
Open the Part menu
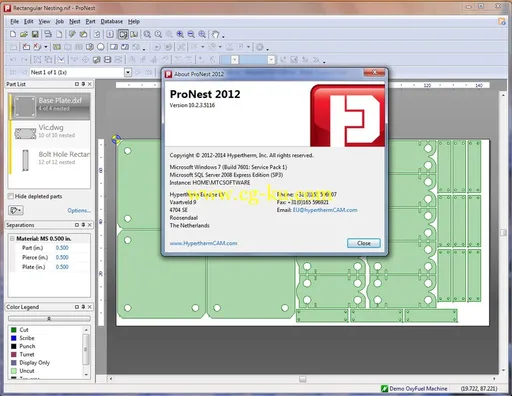(90, 22)
